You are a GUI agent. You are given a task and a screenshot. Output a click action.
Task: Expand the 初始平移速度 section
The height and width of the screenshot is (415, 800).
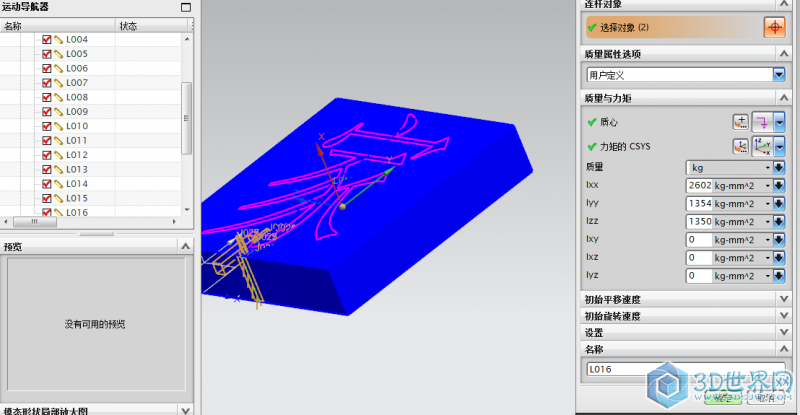784,299
